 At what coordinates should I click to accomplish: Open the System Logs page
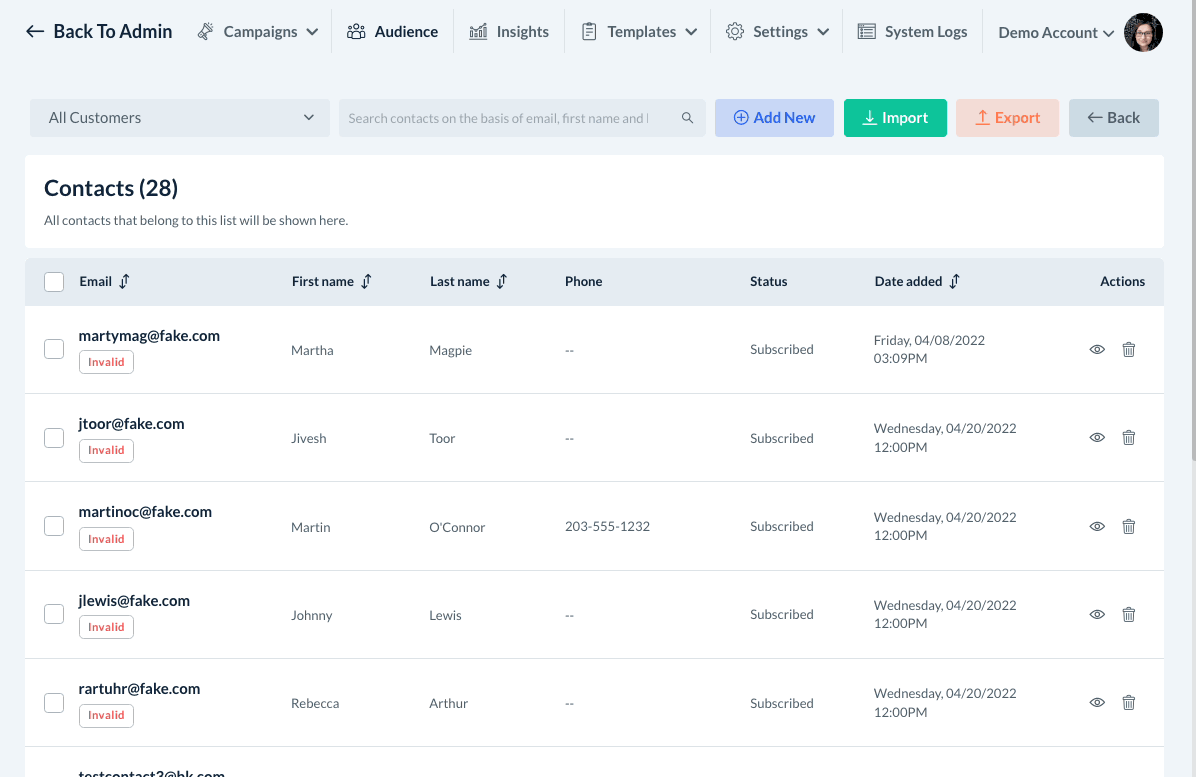912,31
